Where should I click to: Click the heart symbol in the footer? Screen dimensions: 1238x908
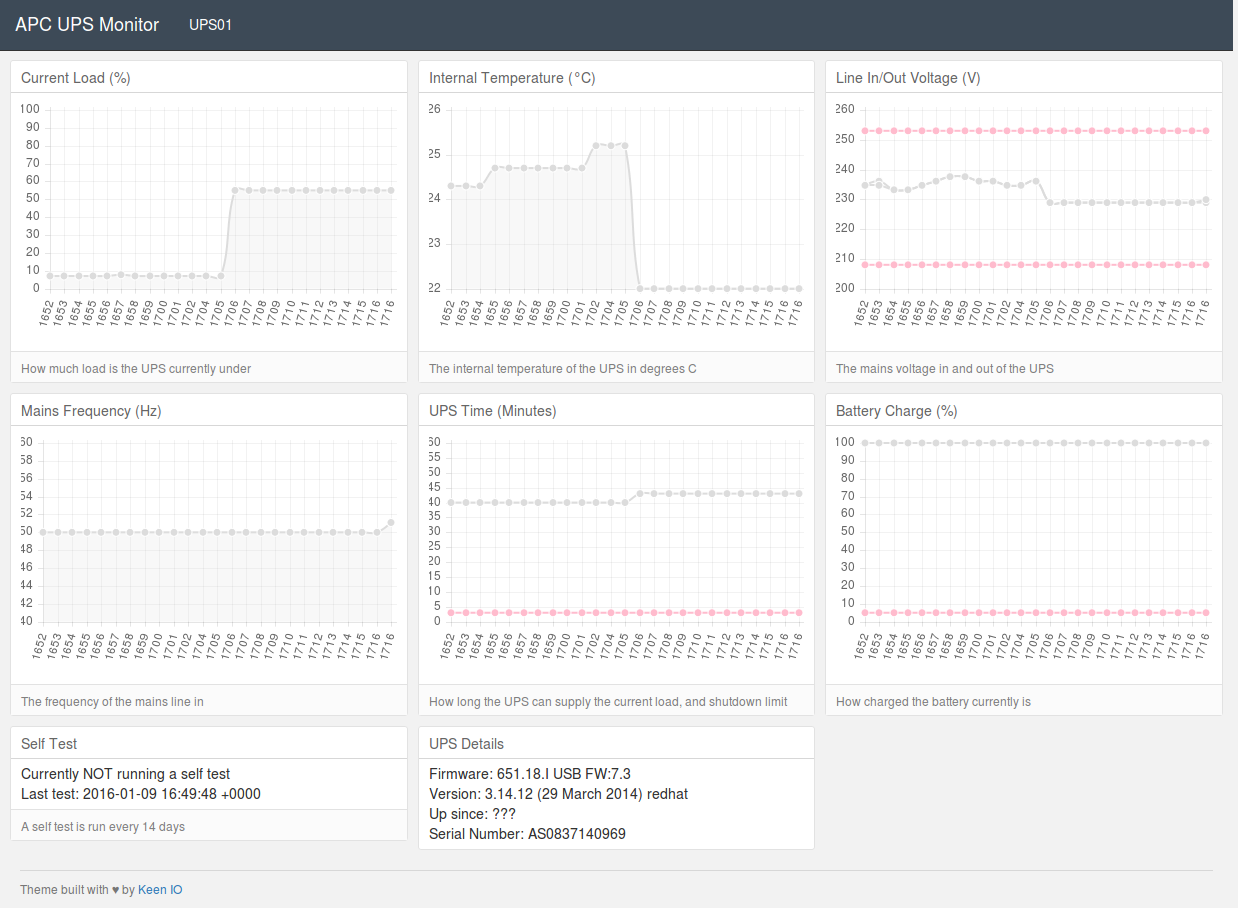click(115, 889)
